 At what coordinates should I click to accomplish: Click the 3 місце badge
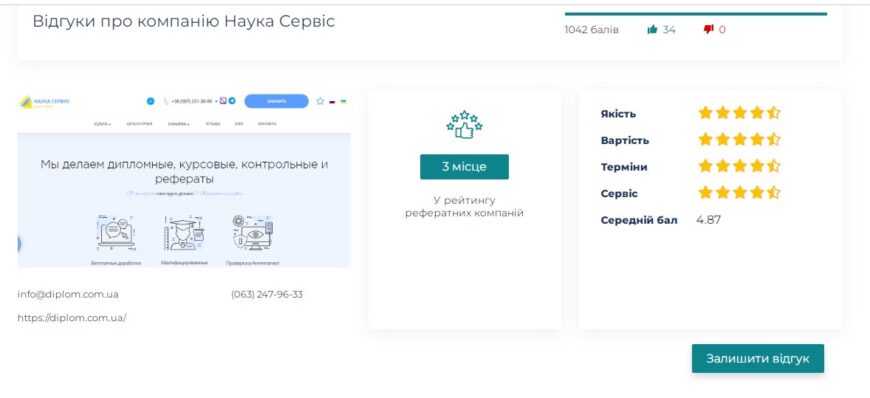click(x=464, y=167)
